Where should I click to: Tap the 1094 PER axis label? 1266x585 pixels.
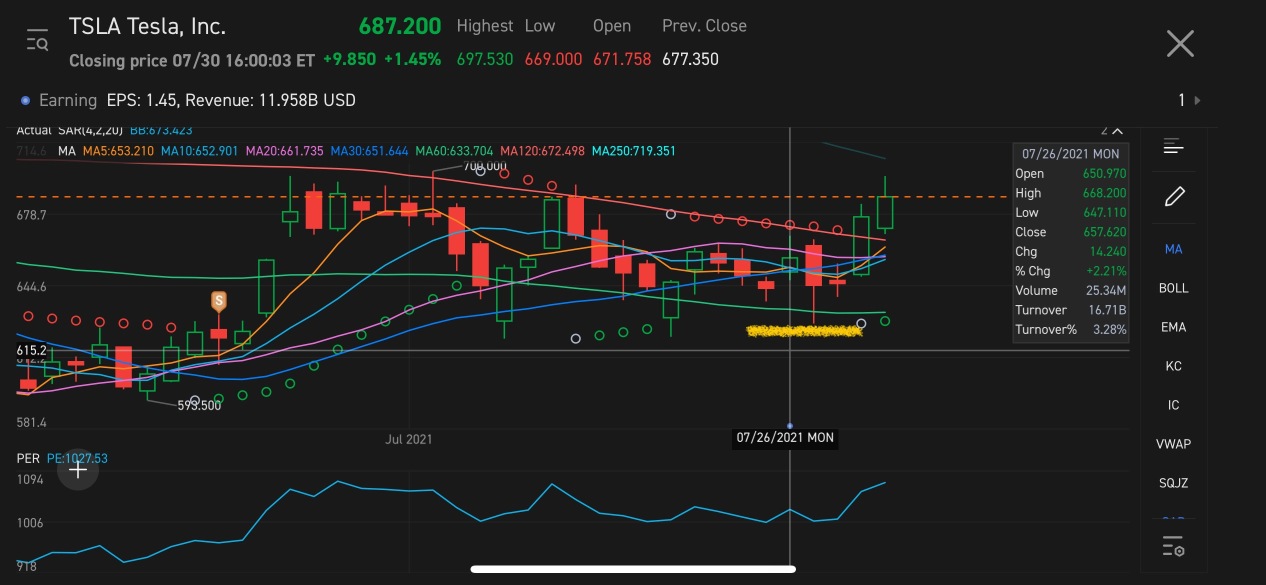click(30, 480)
